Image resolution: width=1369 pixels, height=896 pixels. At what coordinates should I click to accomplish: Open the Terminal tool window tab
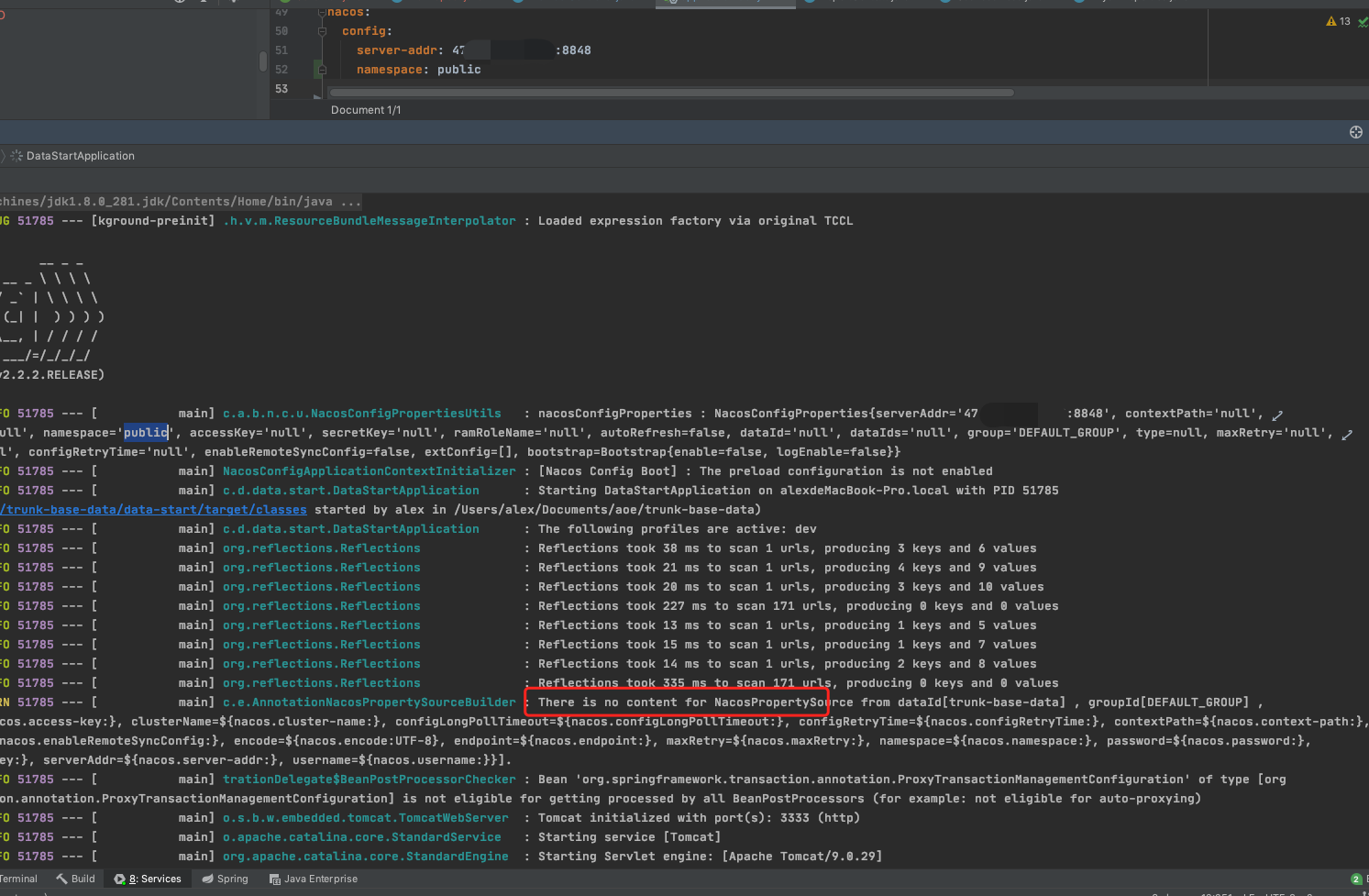click(x=18, y=879)
